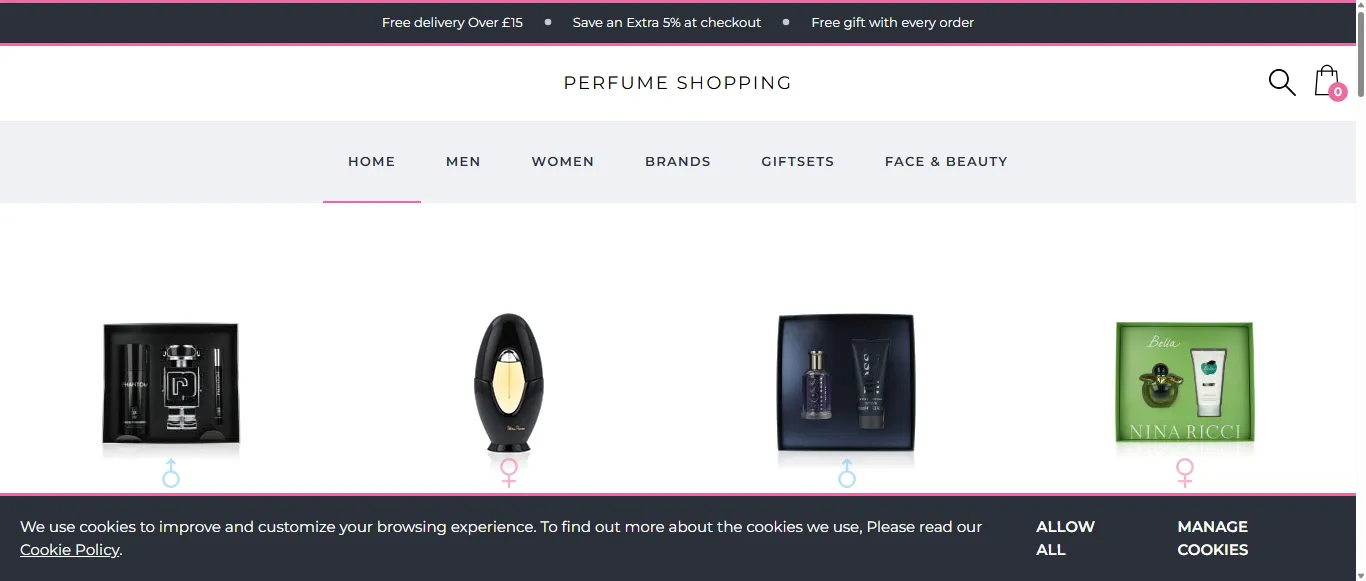1366x581 pixels.
Task: Click the cart item count badge
Action: tap(1338, 92)
